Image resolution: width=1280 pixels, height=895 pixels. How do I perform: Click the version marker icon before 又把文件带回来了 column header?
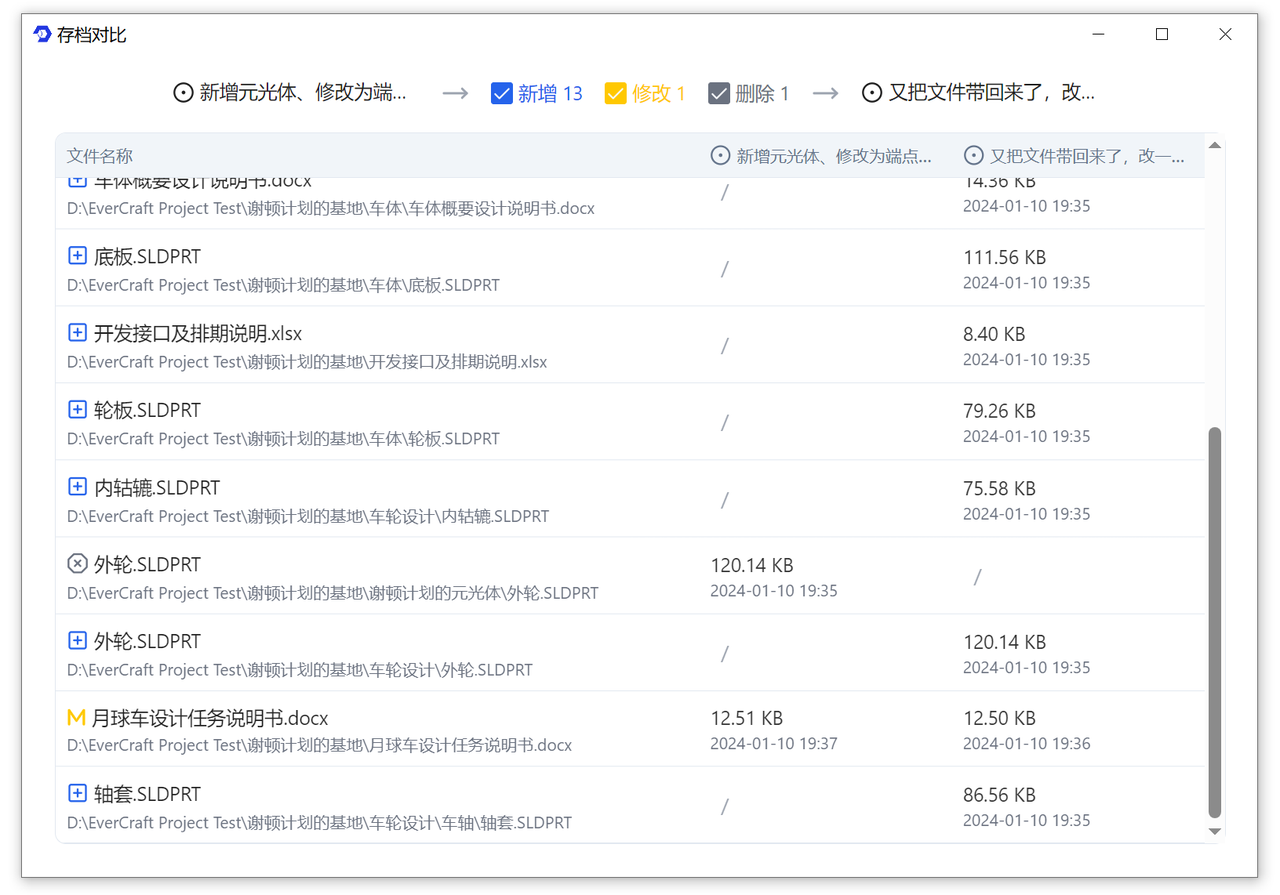tap(872, 92)
